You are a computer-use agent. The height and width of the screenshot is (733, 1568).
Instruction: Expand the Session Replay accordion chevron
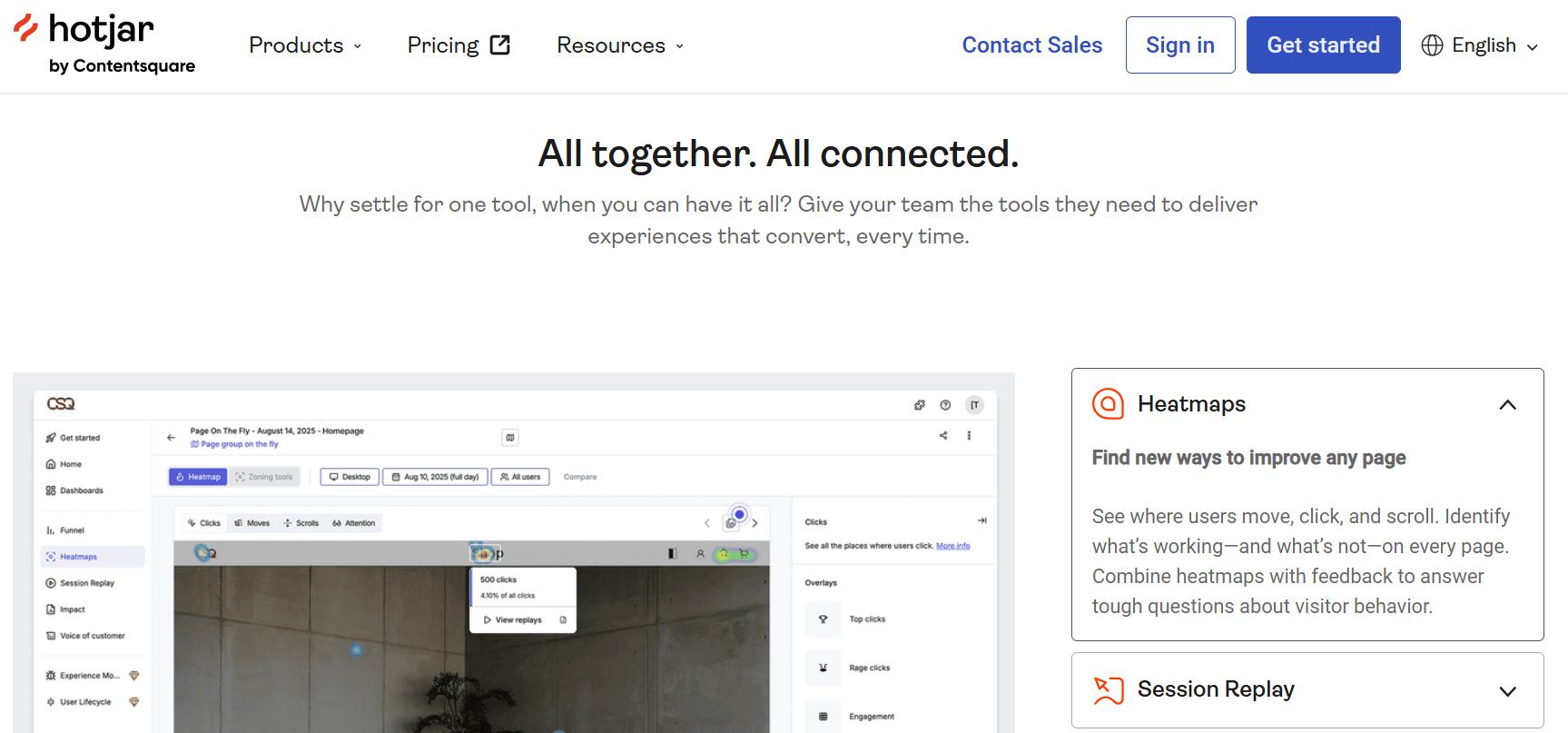(x=1507, y=691)
